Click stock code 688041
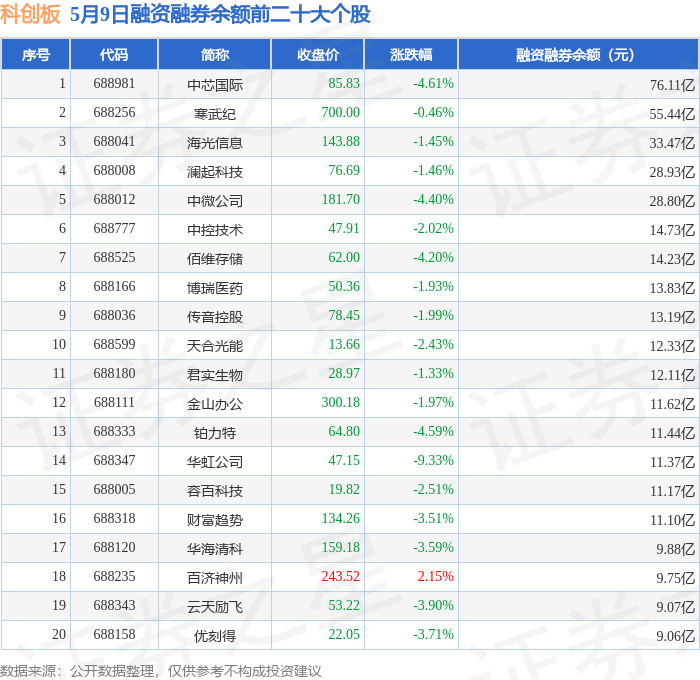 tap(114, 141)
